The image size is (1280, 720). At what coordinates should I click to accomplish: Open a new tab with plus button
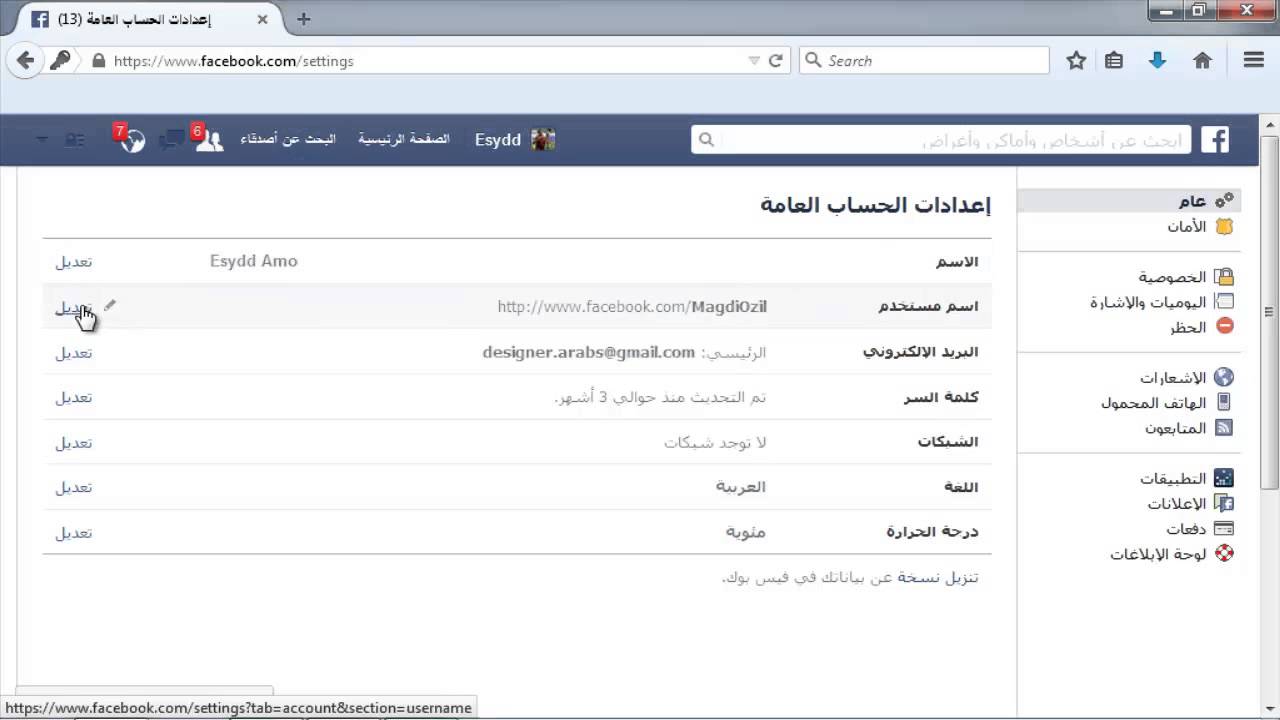(x=304, y=19)
